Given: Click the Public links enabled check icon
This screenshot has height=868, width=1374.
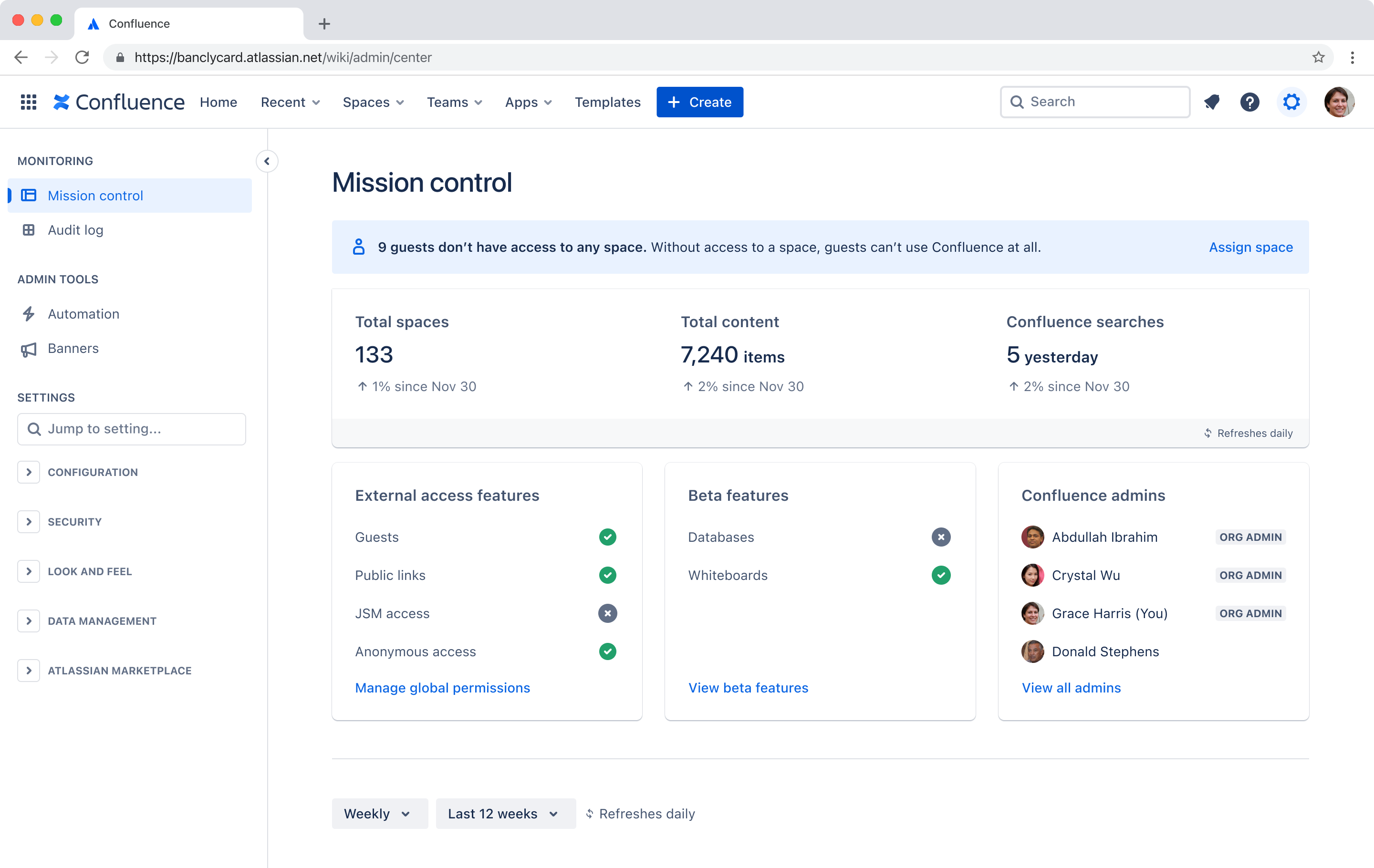Looking at the screenshot, I should click(x=607, y=575).
